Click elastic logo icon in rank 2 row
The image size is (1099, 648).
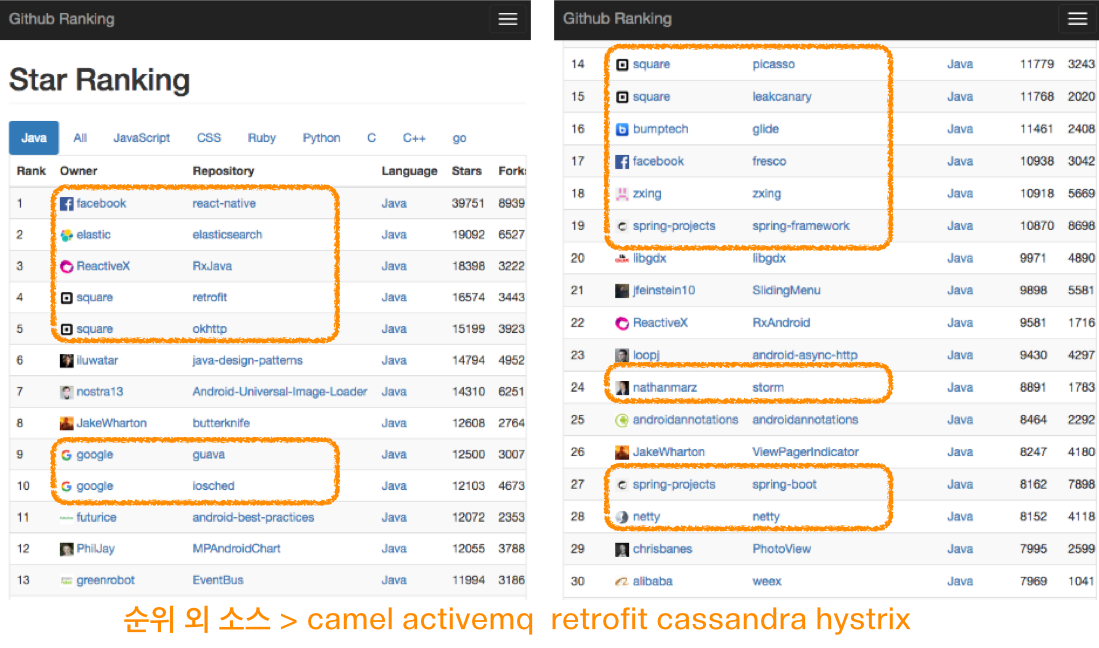point(67,235)
